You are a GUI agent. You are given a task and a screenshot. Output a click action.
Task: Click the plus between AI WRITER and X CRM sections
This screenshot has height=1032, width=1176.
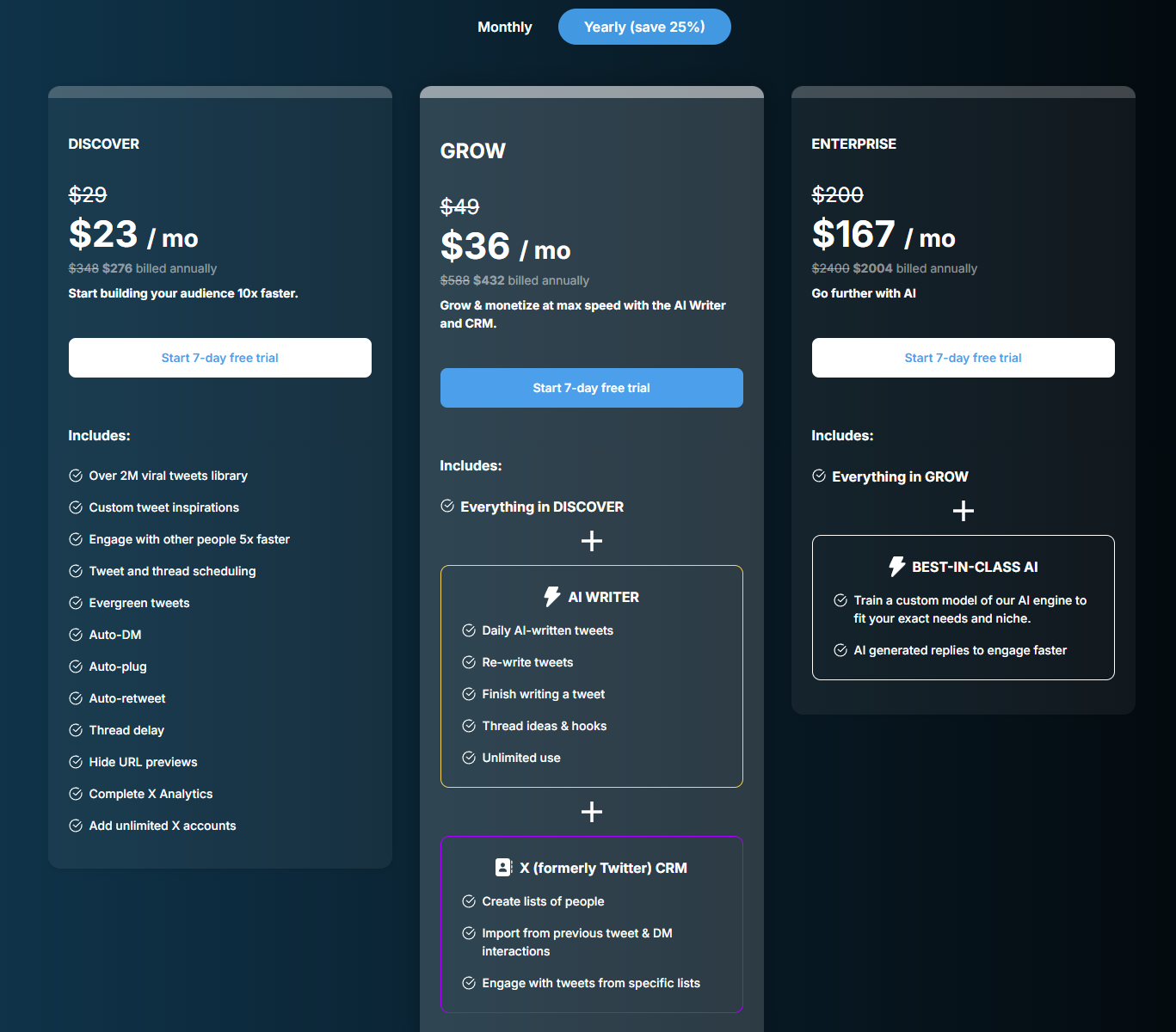pos(591,810)
